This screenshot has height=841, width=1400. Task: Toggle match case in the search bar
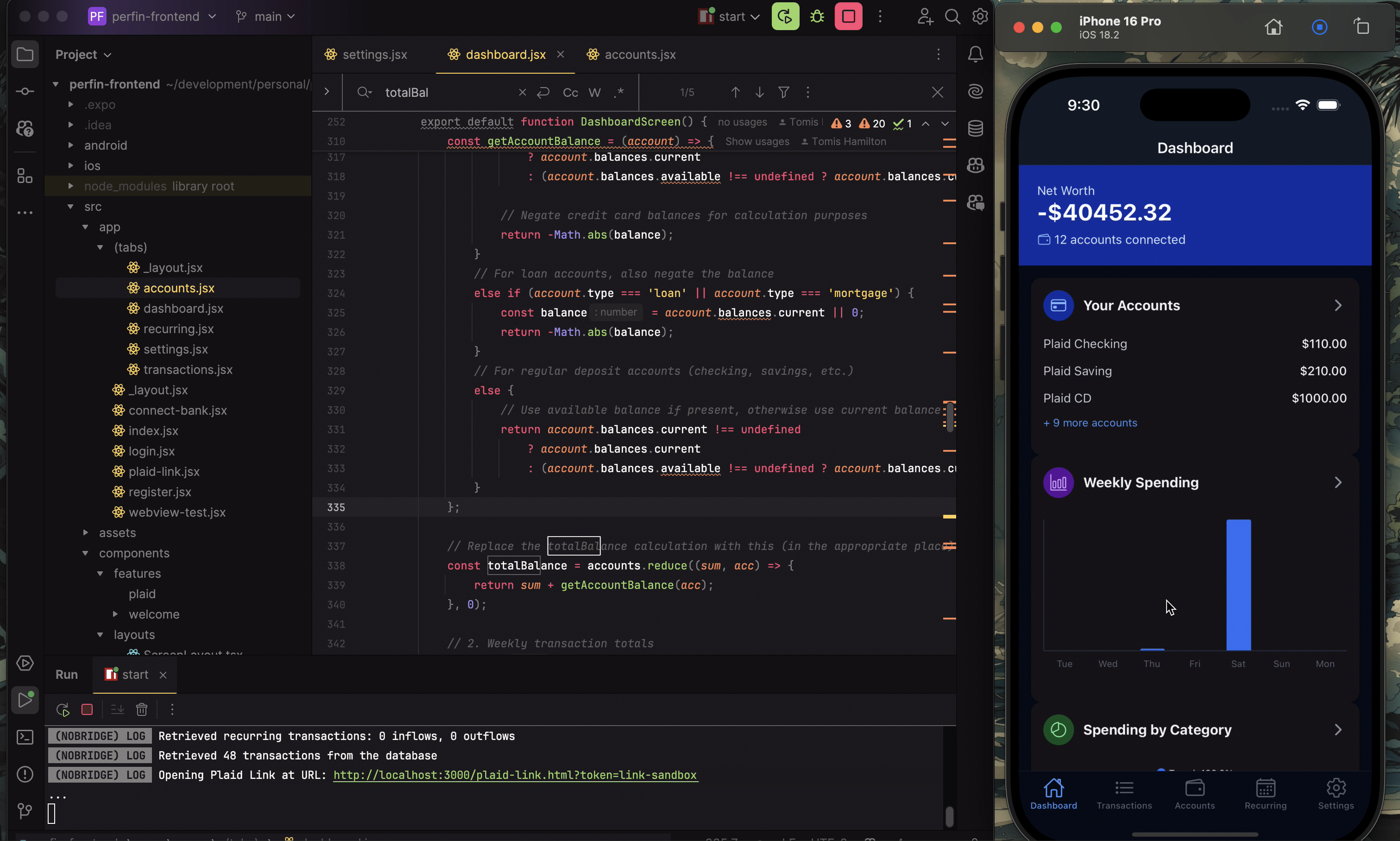coord(570,92)
